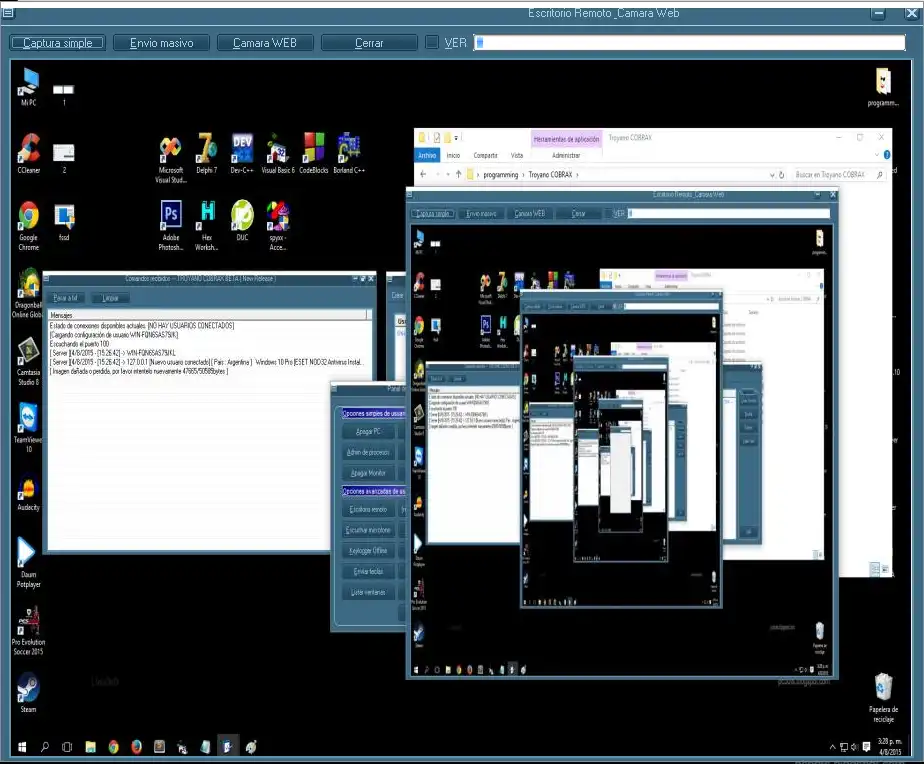Expand the Explorer address bar history dropdown
Screen dimensions: 924x764
(772, 175)
